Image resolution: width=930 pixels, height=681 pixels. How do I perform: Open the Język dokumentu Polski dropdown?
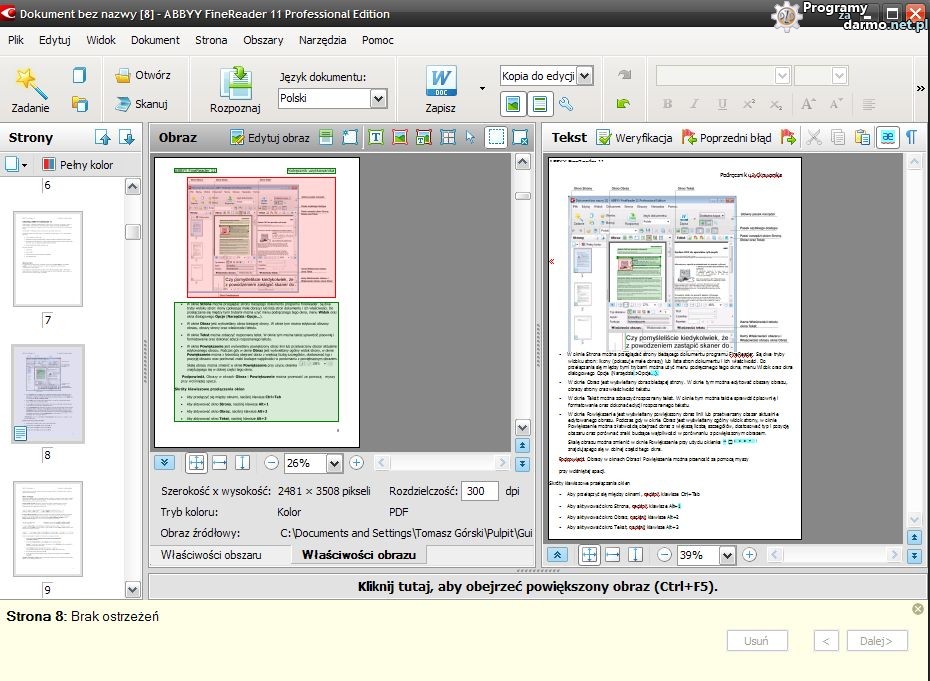[x=378, y=98]
